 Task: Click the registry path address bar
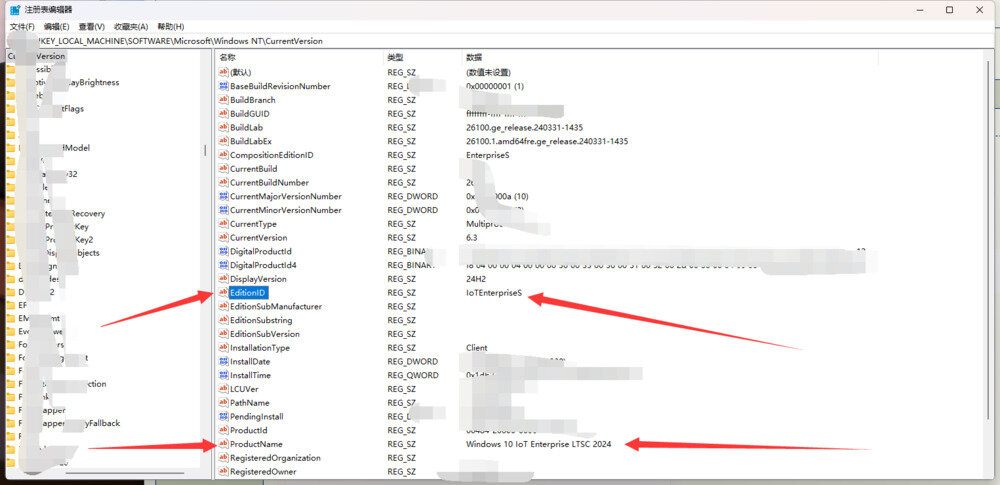tap(500, 41)
